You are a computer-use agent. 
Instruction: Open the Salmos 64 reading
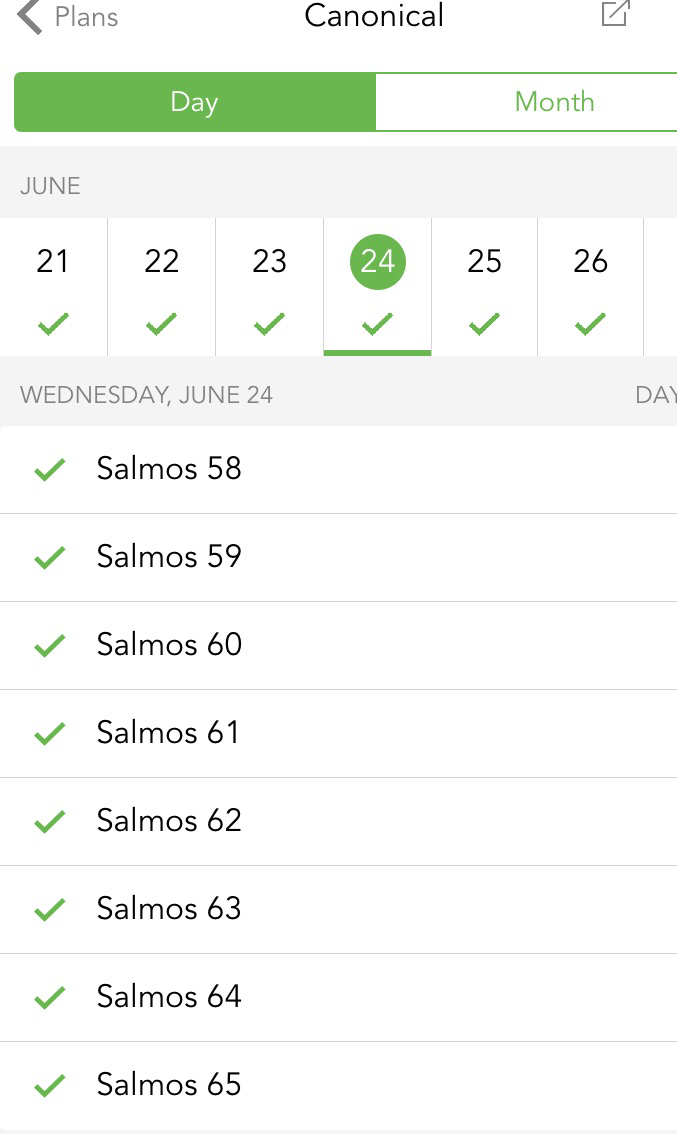coord(169,997)
